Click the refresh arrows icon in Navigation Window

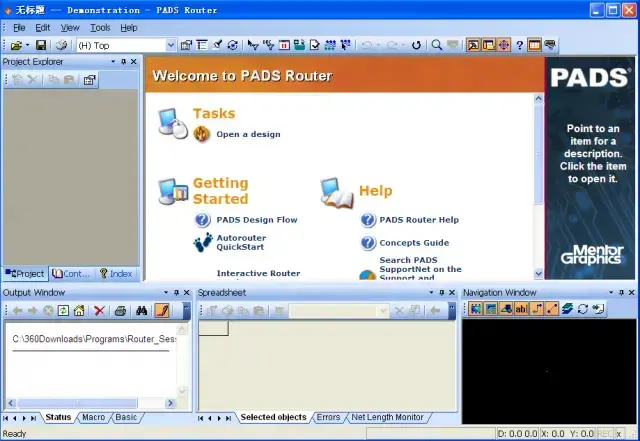coord(583,309)
